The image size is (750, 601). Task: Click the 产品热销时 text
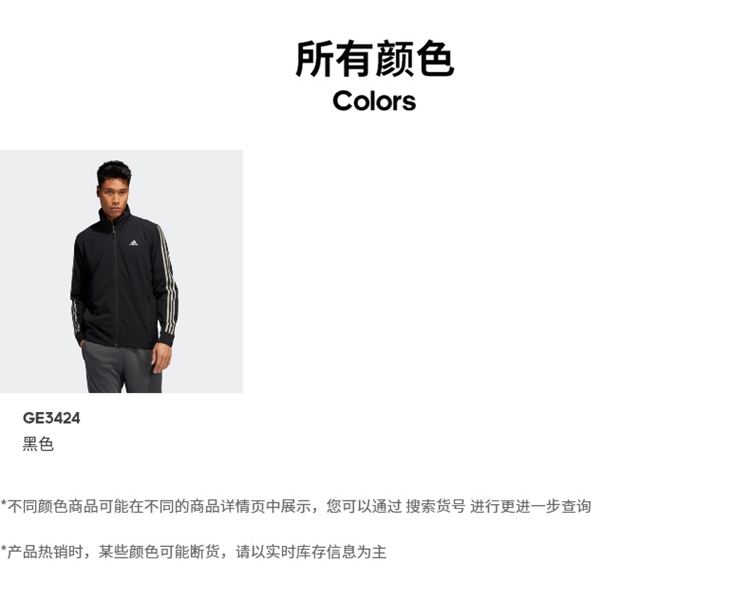pyautogui.click(x=45, y=552)
